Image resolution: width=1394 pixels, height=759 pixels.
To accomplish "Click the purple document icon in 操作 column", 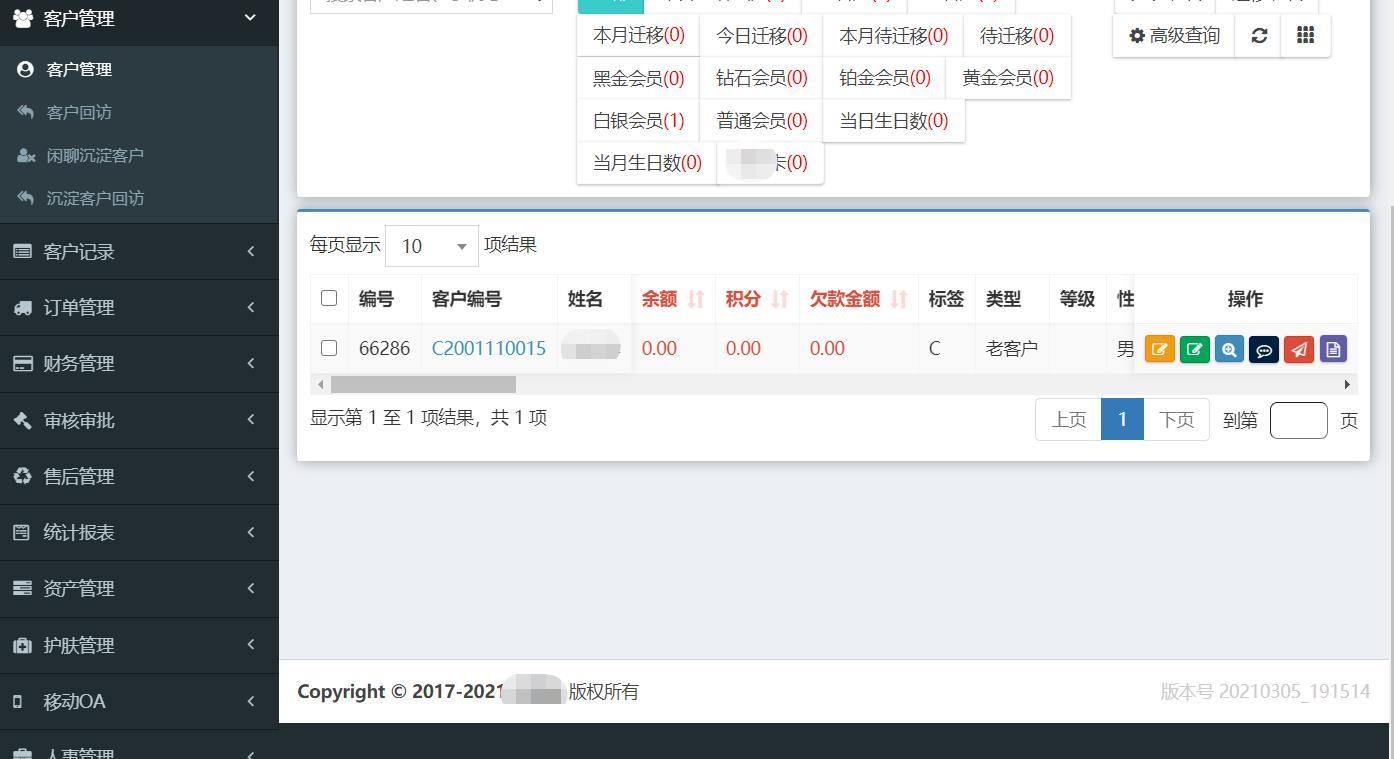I will [1333, 349].
